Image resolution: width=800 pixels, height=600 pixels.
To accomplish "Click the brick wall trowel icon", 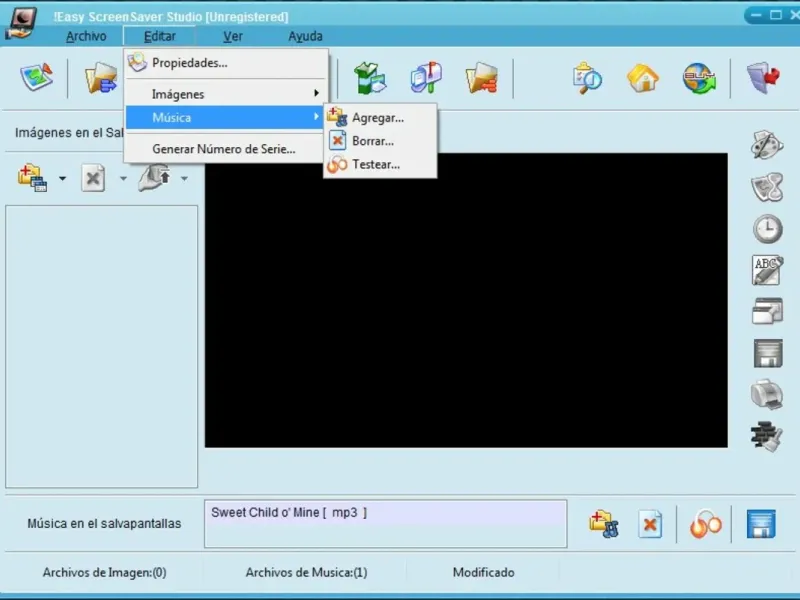I will (767, 436).
